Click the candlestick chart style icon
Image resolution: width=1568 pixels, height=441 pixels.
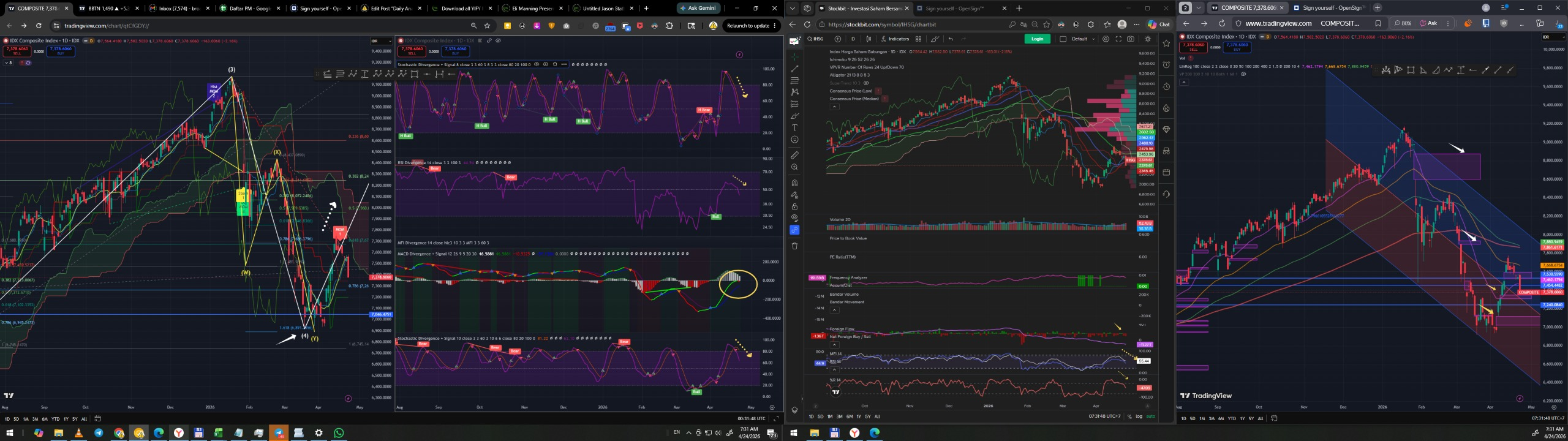coord(869,39)
